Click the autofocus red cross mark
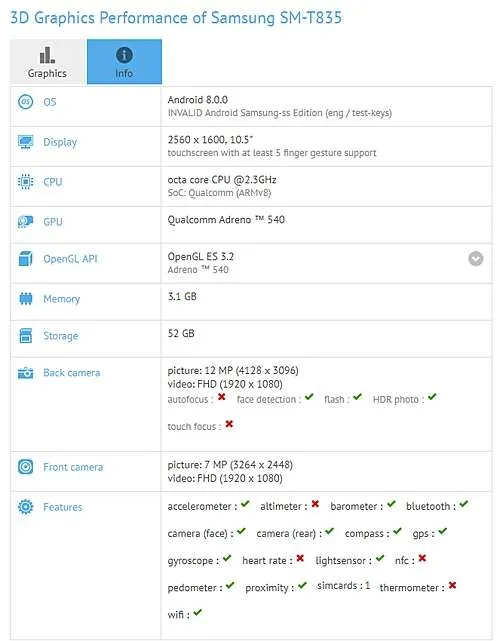Screen dimensions: 500x641 (x=222, y=397)
